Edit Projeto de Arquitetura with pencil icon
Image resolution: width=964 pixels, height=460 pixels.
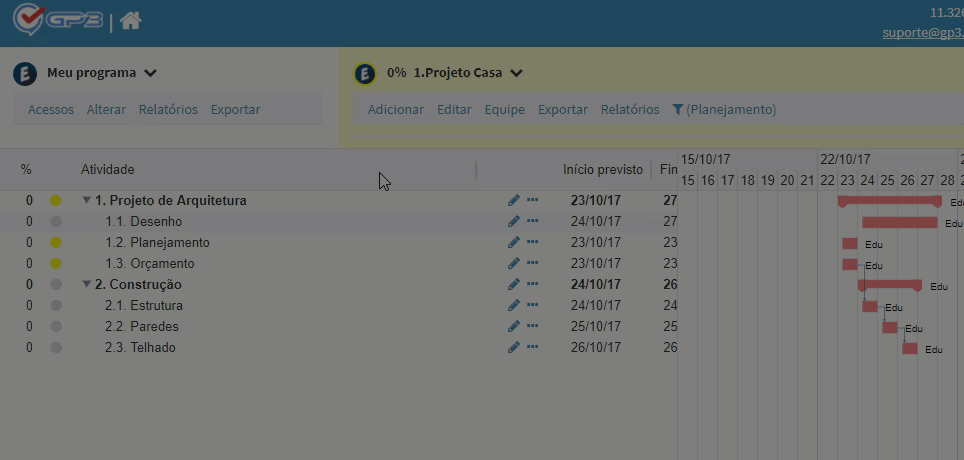pos(514,200)
